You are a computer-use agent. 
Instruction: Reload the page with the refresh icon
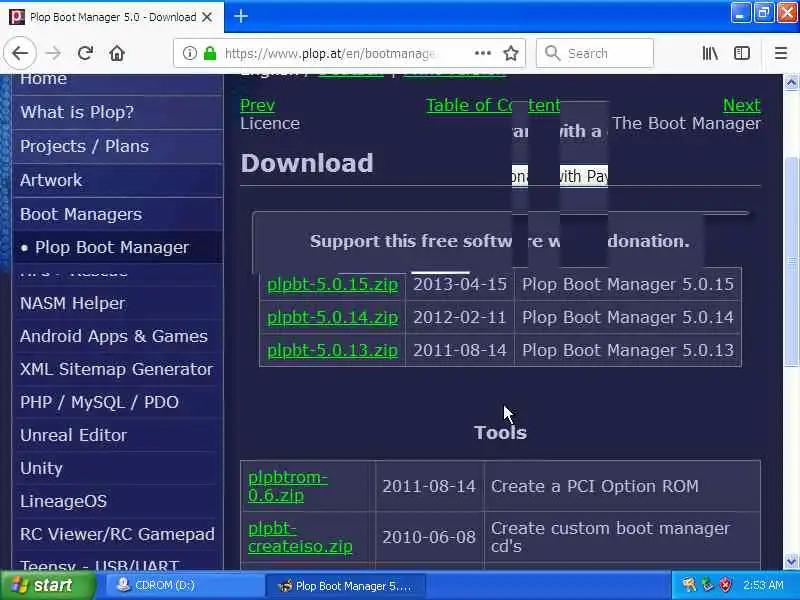pyautogui.click(x=85, y=53)
